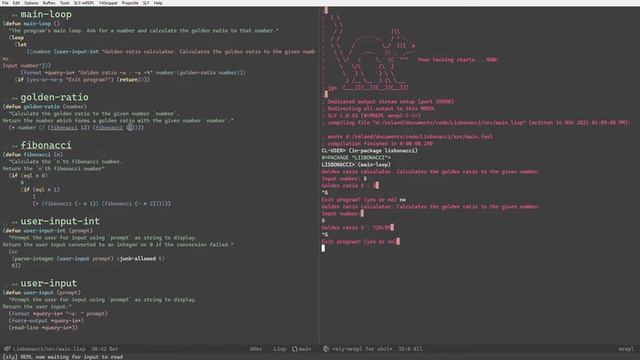
Task: Click the '(read-line *query-io*)' code line
Action: point(43,327)
